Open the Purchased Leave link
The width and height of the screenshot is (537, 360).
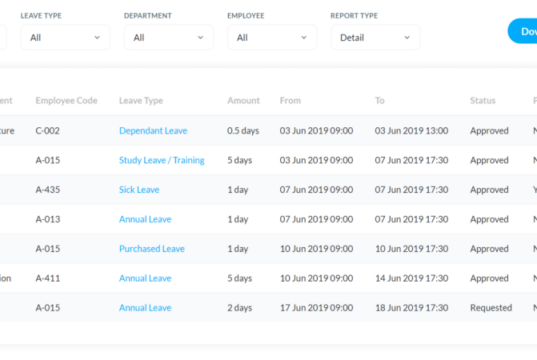coord(152,248)
